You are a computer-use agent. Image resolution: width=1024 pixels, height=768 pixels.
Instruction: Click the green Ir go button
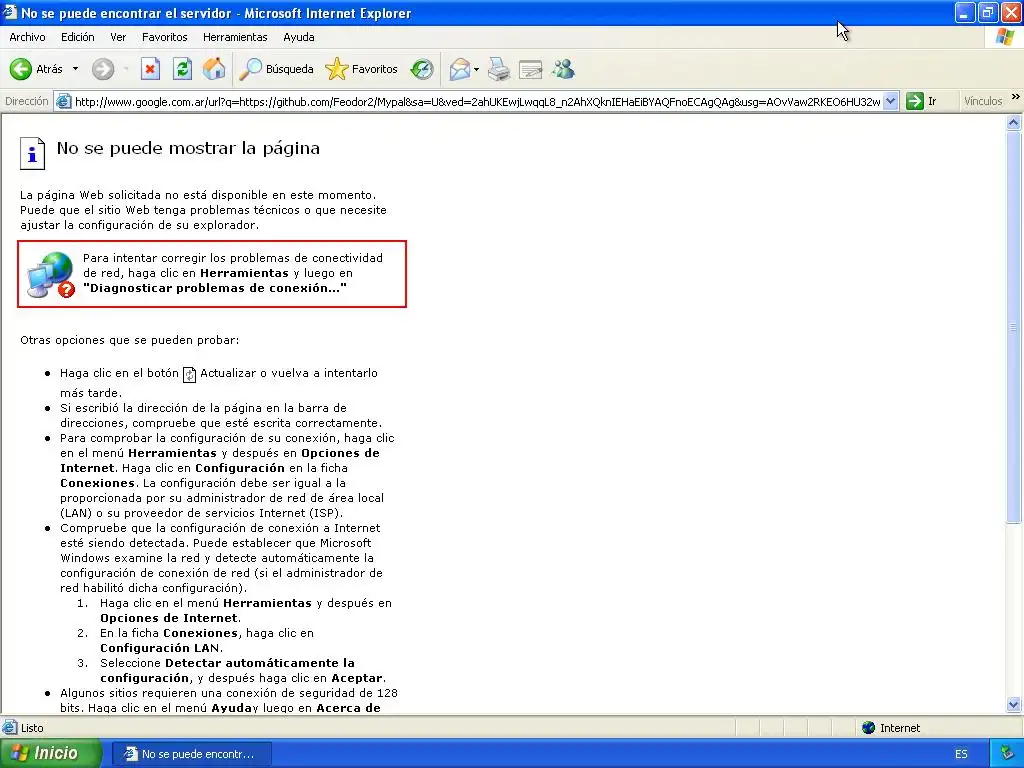coord(922,101)
